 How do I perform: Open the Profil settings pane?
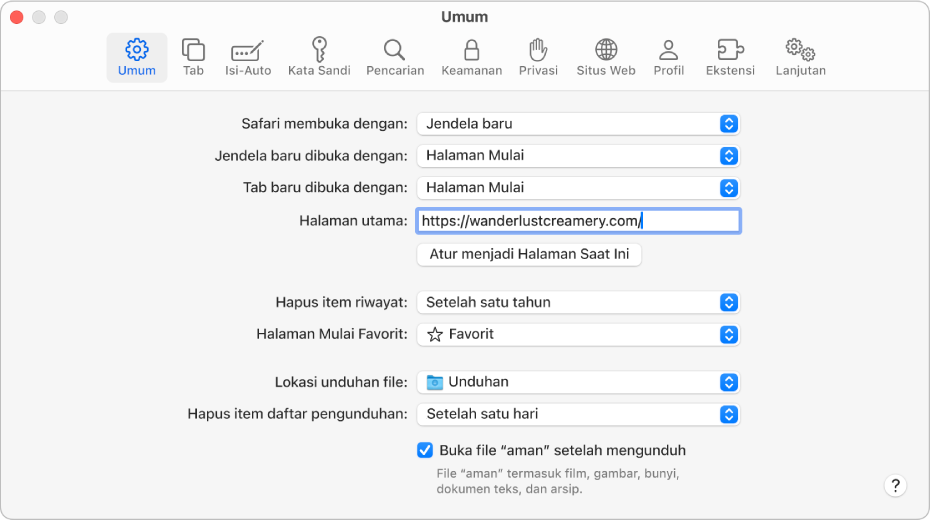pos(669,57)
